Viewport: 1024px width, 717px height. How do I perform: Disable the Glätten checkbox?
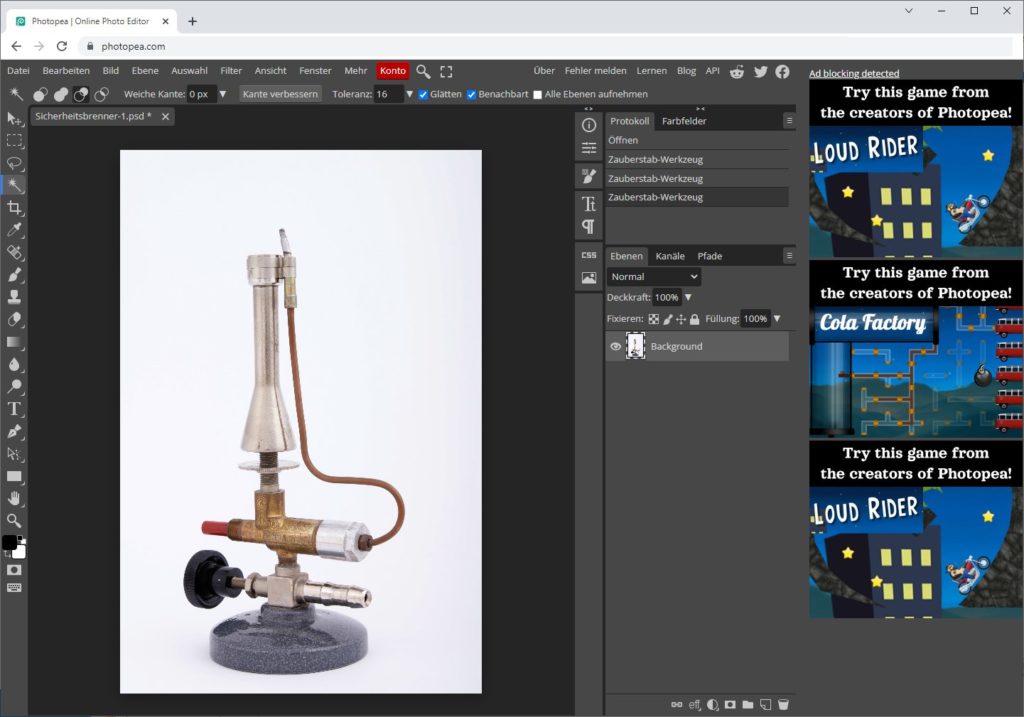pos(423,94)
